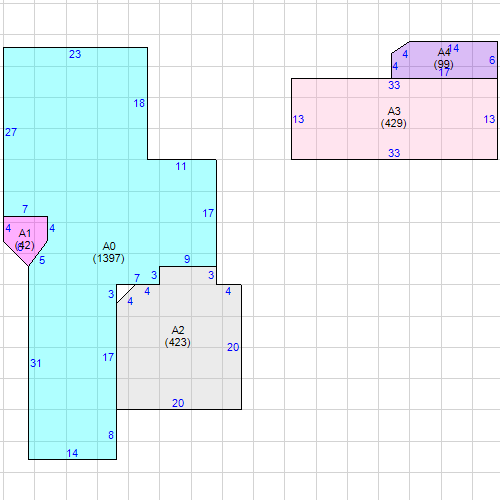Select the A4 (99) purple area label

click(444, 58)
